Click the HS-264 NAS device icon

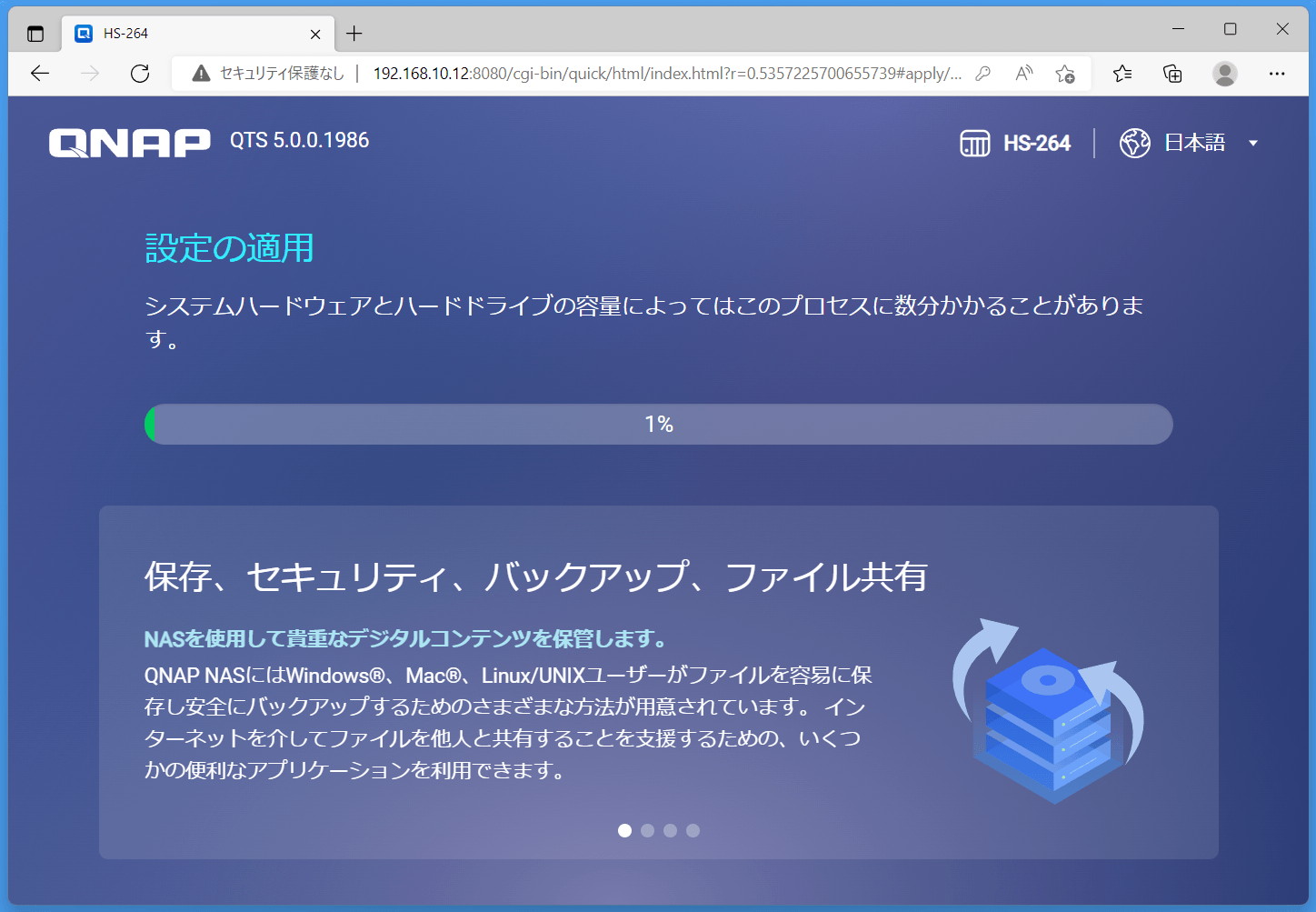(x=975, y=143)
